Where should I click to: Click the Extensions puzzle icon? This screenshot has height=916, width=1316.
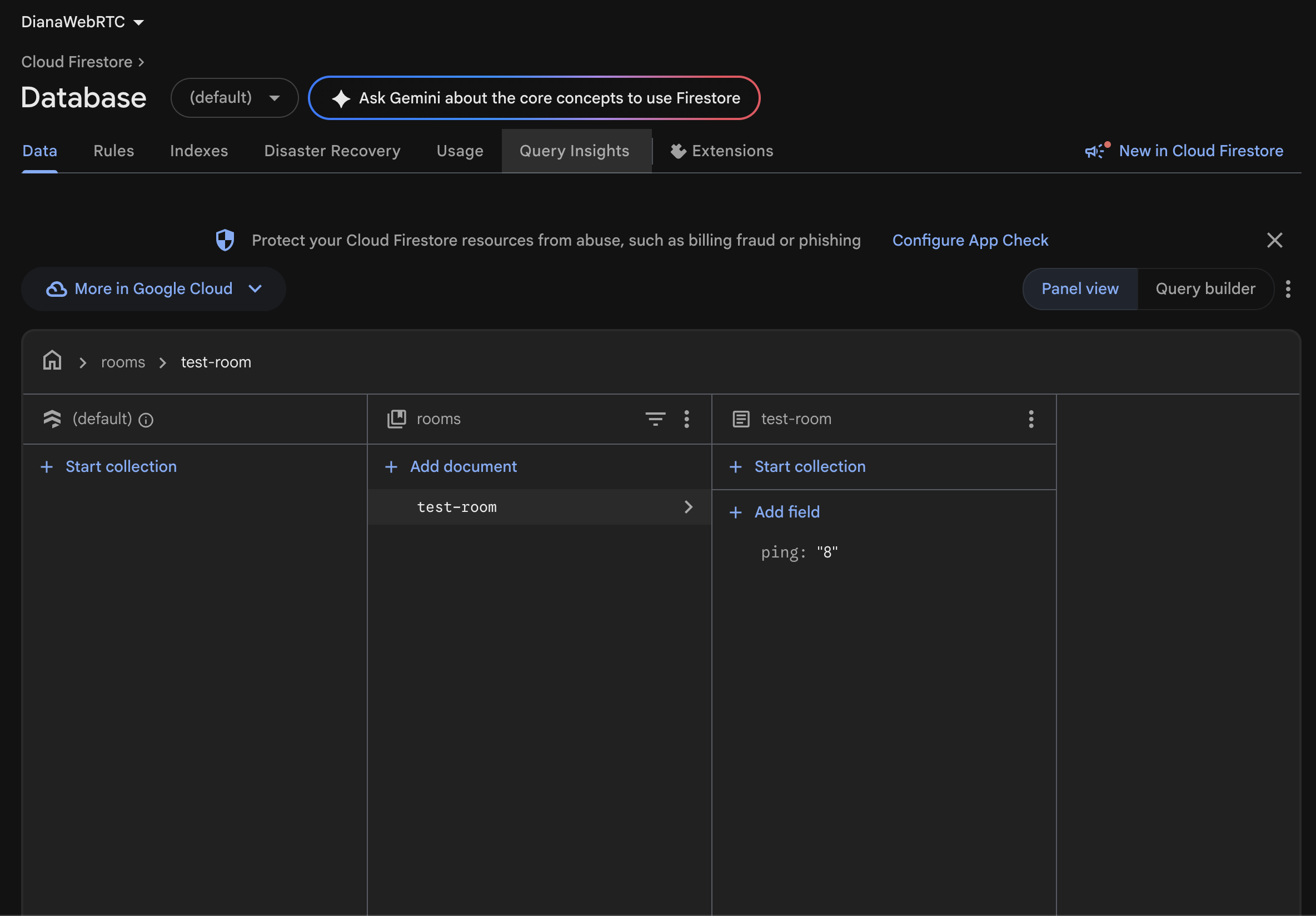coord(678,151)
